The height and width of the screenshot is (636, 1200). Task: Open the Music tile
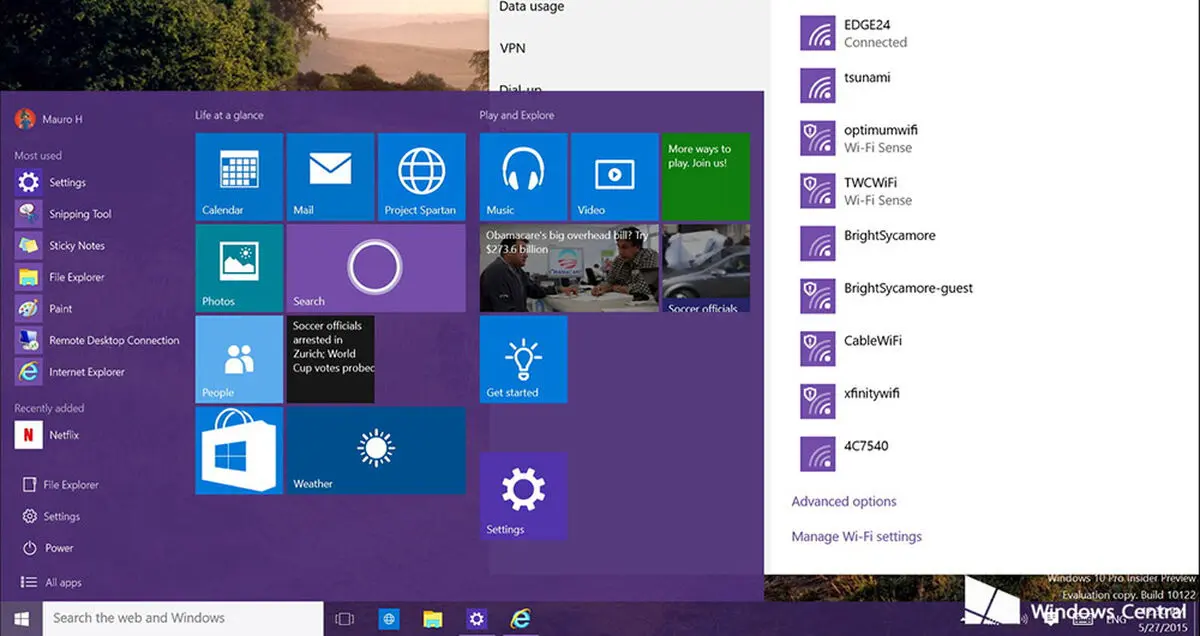point(523,176)
